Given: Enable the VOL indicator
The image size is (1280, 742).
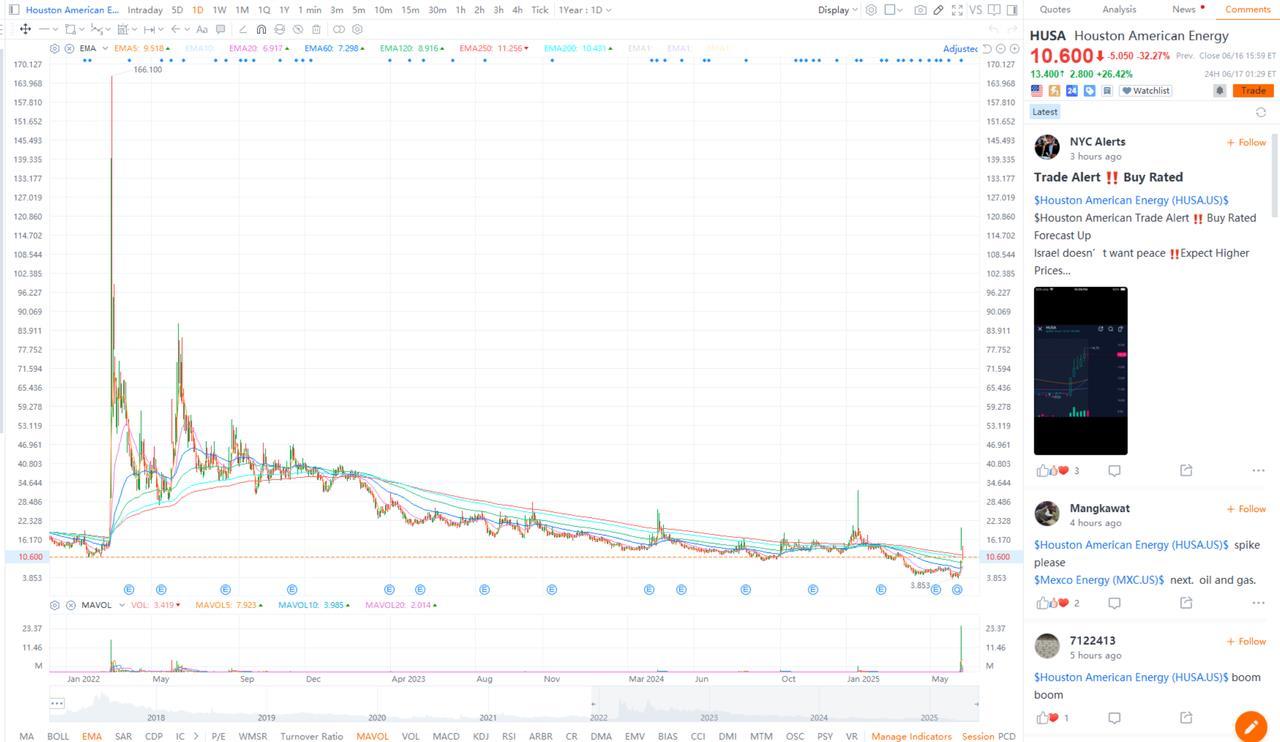Looking at the screenshot, I should pos(410,736).
